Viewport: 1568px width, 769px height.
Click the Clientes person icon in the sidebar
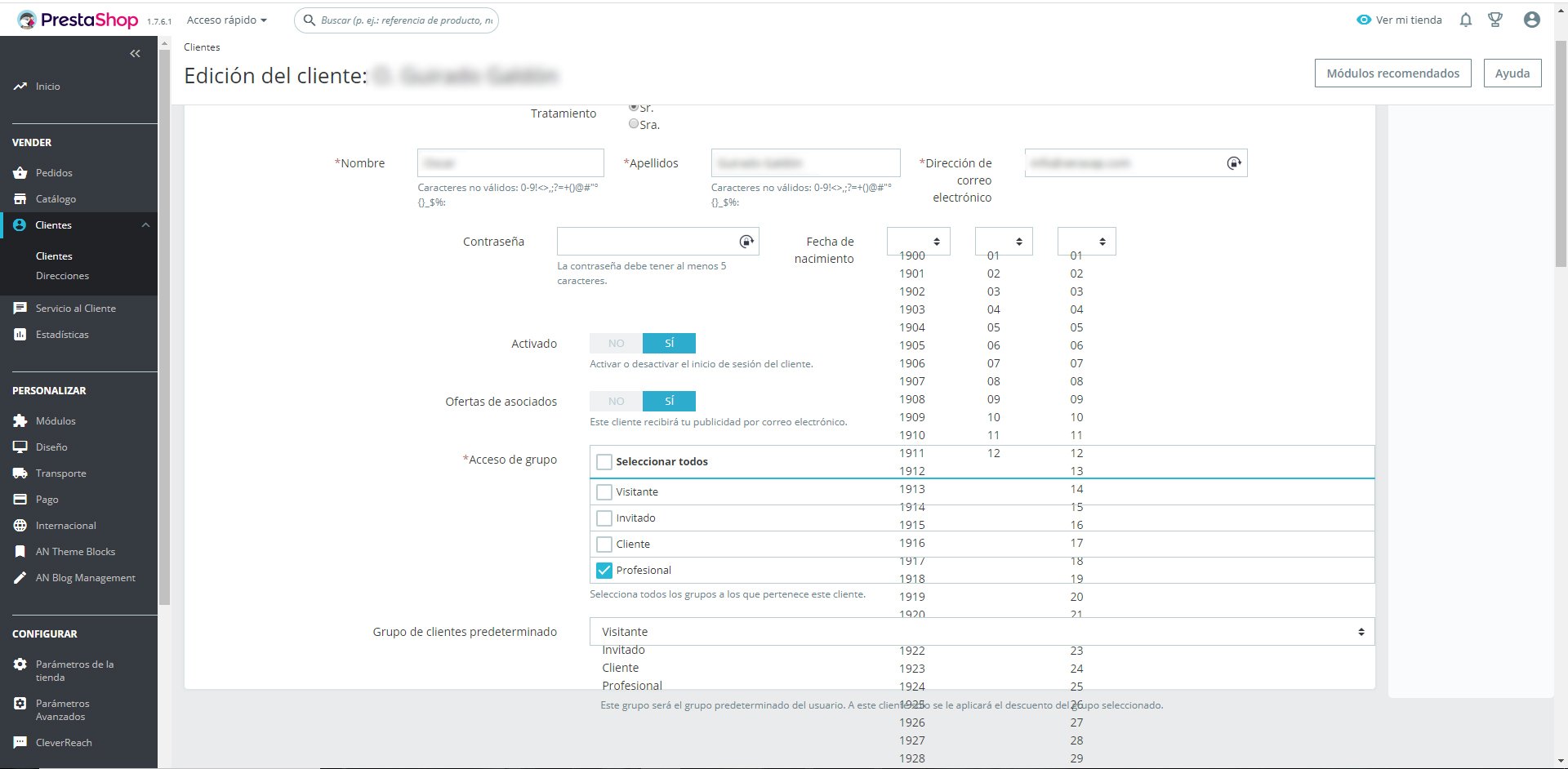(x=20, y=224)
